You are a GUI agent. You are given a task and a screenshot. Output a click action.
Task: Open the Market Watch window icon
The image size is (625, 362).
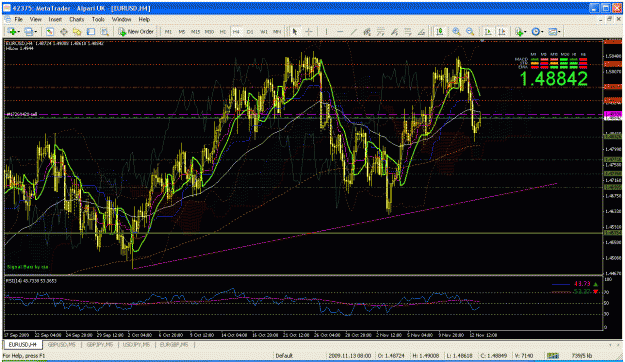49,31
